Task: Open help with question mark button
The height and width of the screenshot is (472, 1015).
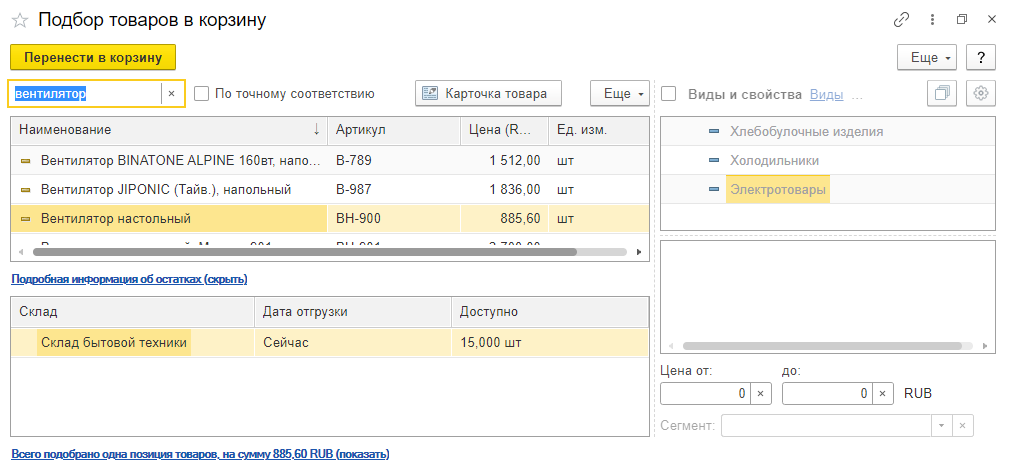Action: pyautogui.click(x=981, y=58)
